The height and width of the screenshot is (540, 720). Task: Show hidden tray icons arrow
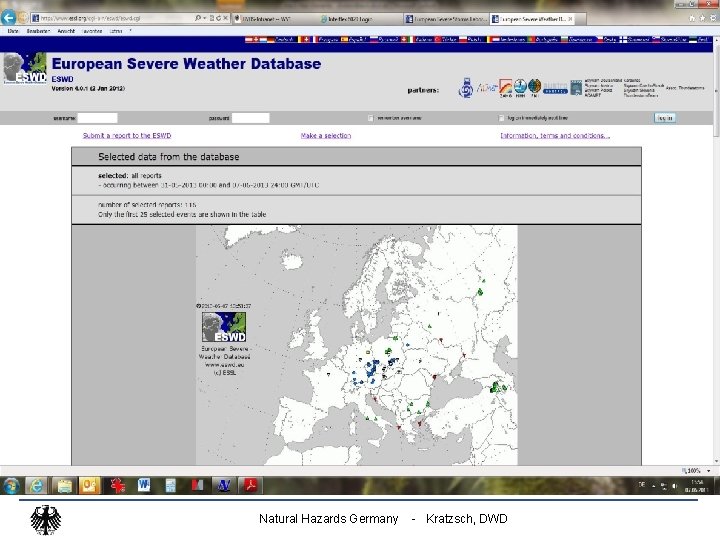coord(653,485)
